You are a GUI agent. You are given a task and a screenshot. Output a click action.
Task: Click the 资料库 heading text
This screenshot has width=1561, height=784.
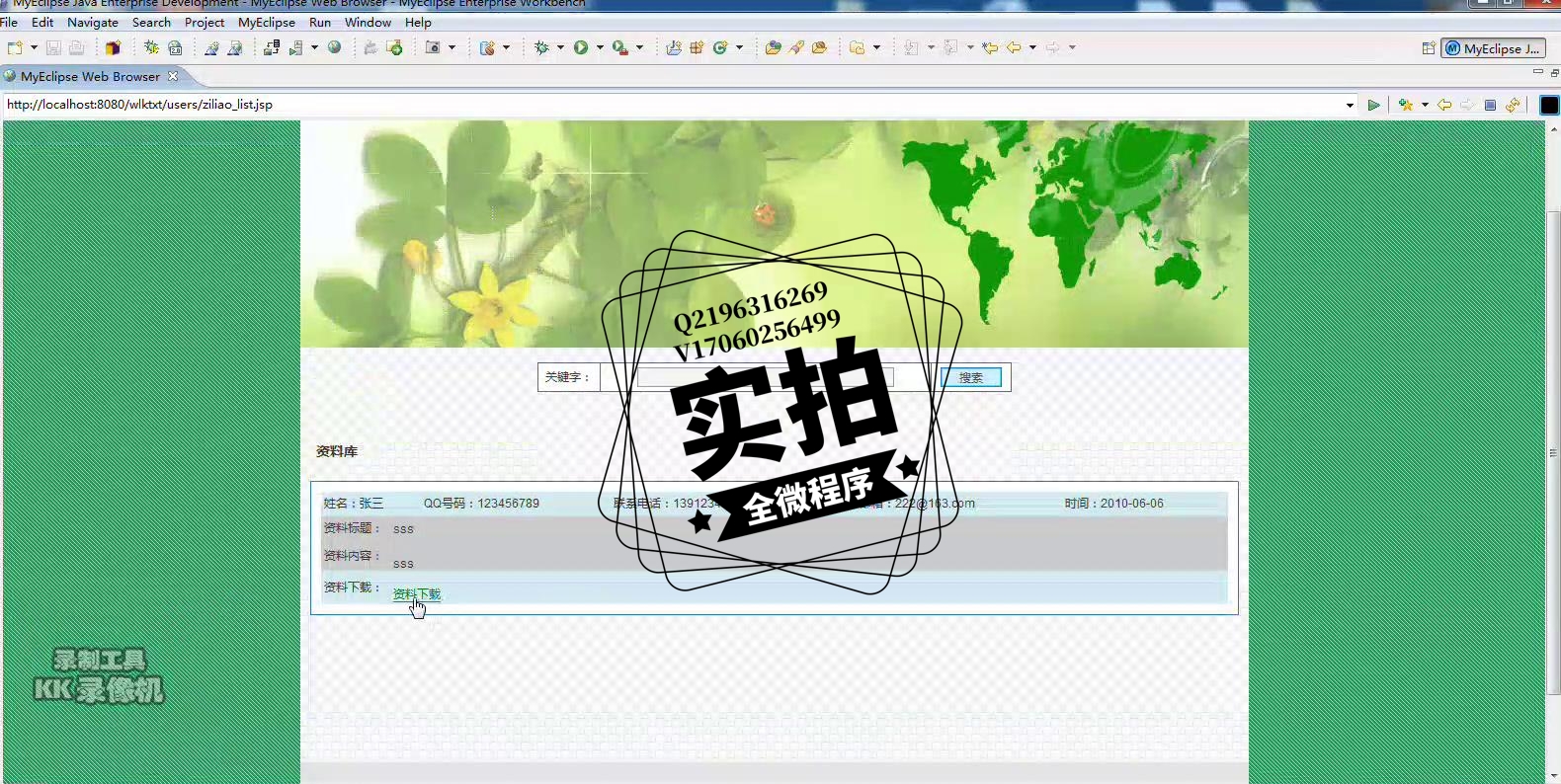tap(337, 451)
